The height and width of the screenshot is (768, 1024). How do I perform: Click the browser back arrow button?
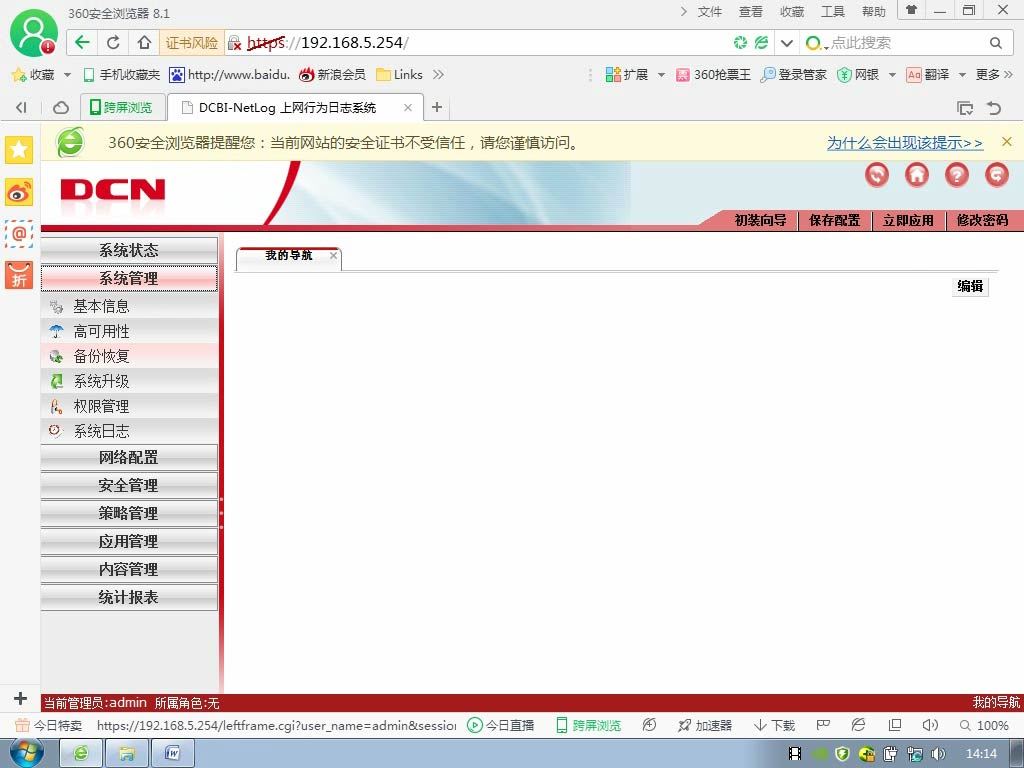pyautogui.click(x=82, y=43)
